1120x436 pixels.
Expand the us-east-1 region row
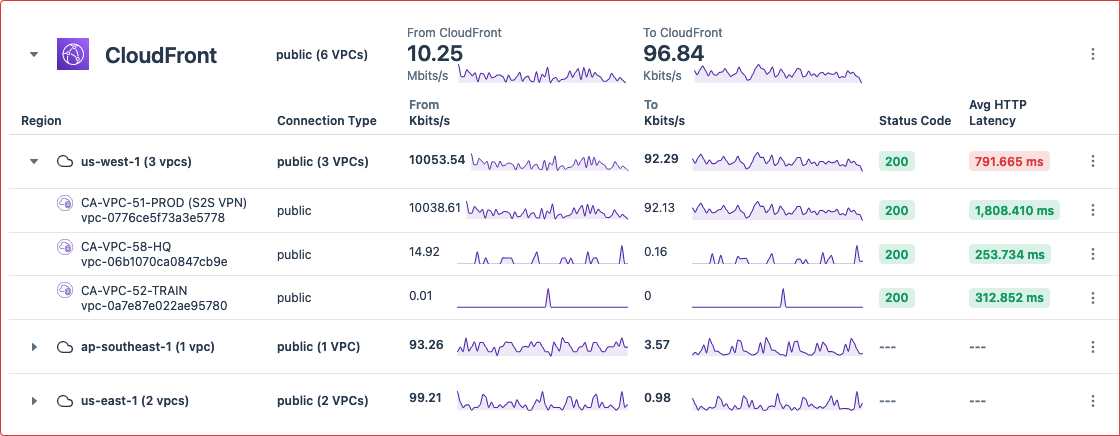point(34,401)
